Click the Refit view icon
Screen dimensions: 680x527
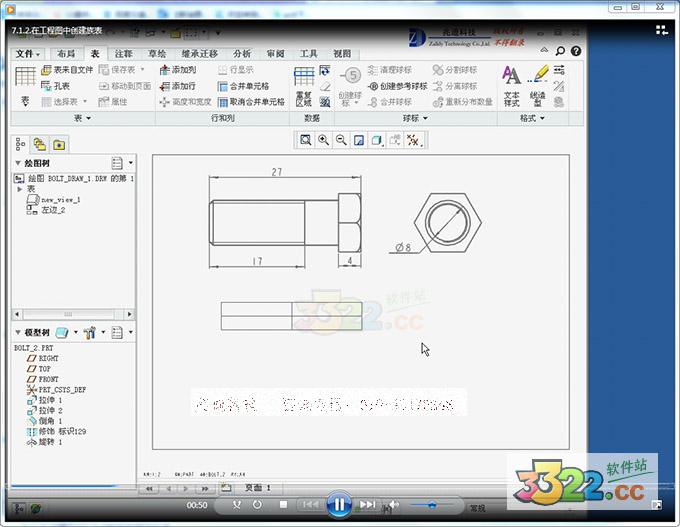pos(306,141)
